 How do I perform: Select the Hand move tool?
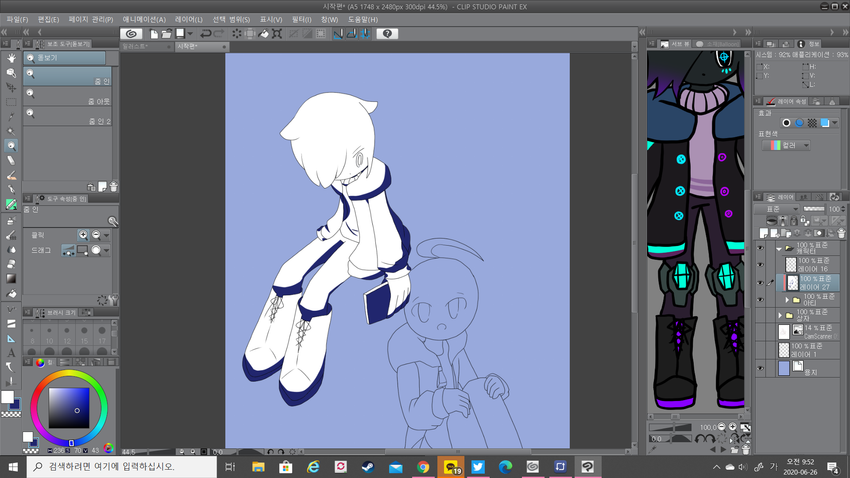click(11, 58)
